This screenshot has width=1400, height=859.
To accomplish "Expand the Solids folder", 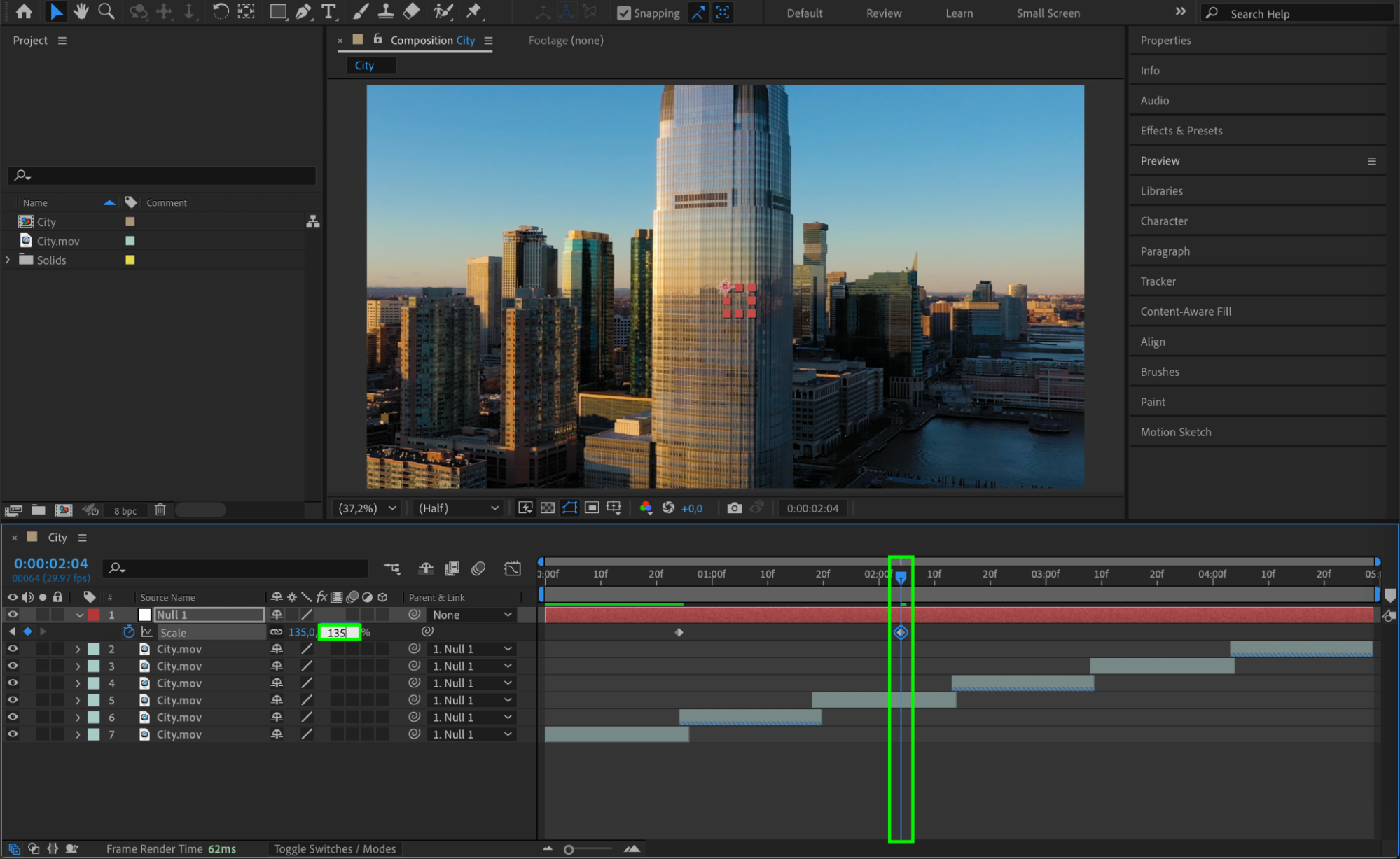I will click(8, 260).
